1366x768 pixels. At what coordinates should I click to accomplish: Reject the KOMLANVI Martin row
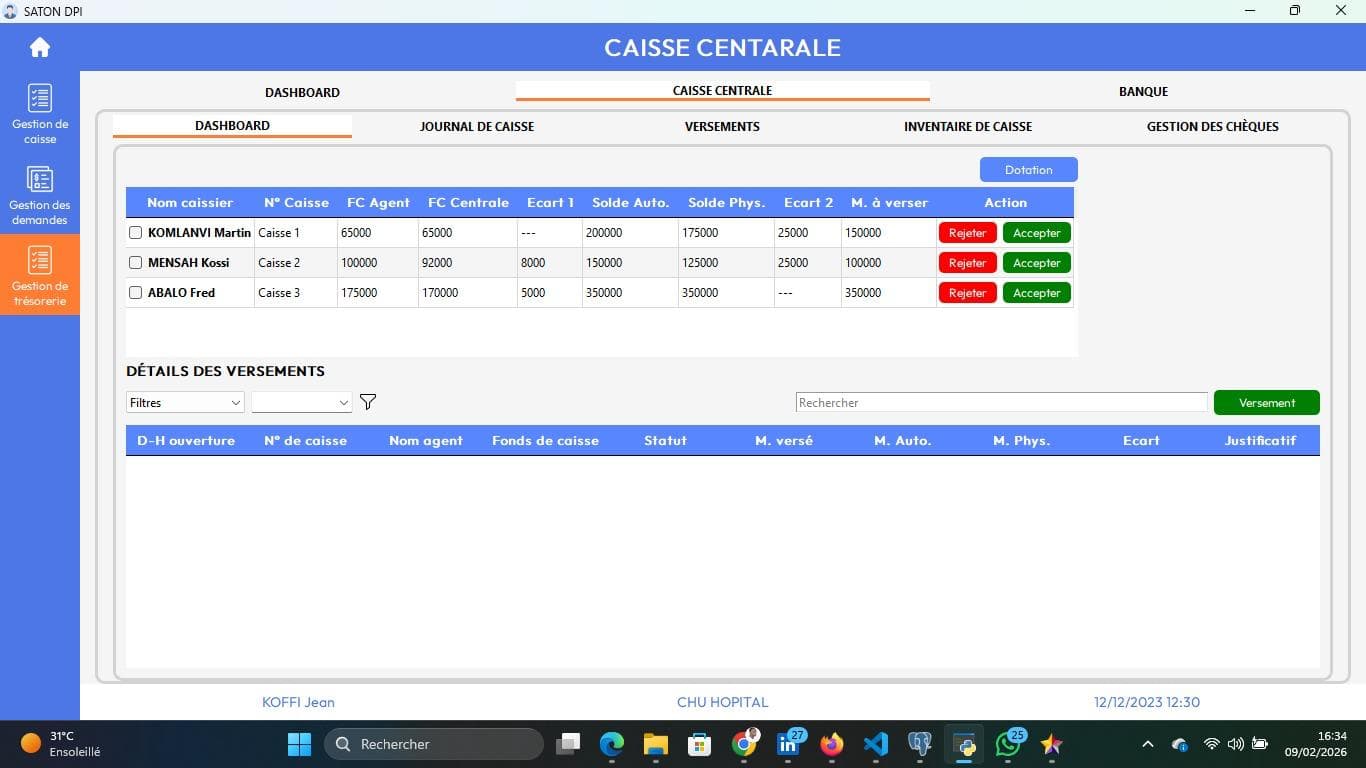(968, 233)
